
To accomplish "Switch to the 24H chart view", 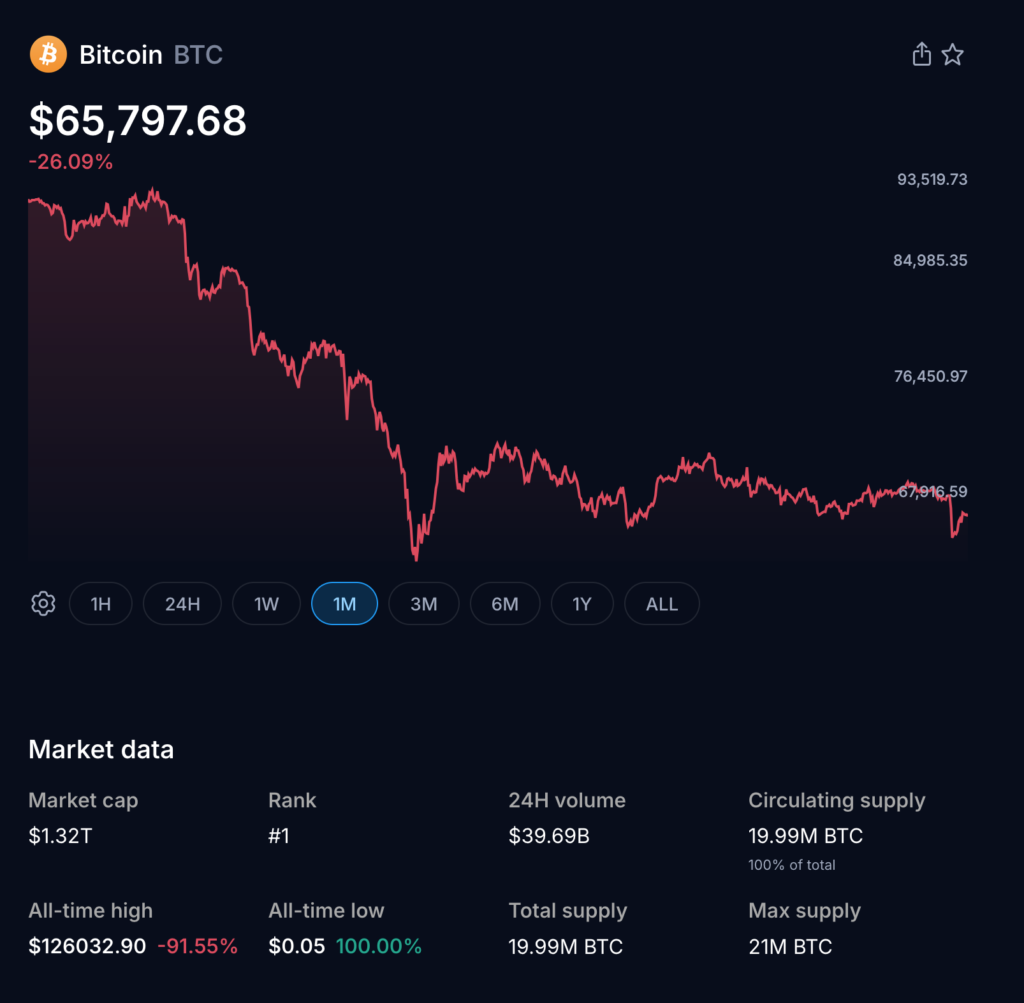I will coord(181,603).
